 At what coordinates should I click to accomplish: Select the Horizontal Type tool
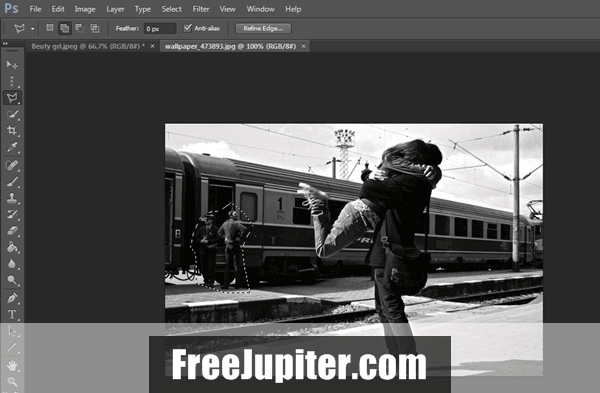coord(12,314)
